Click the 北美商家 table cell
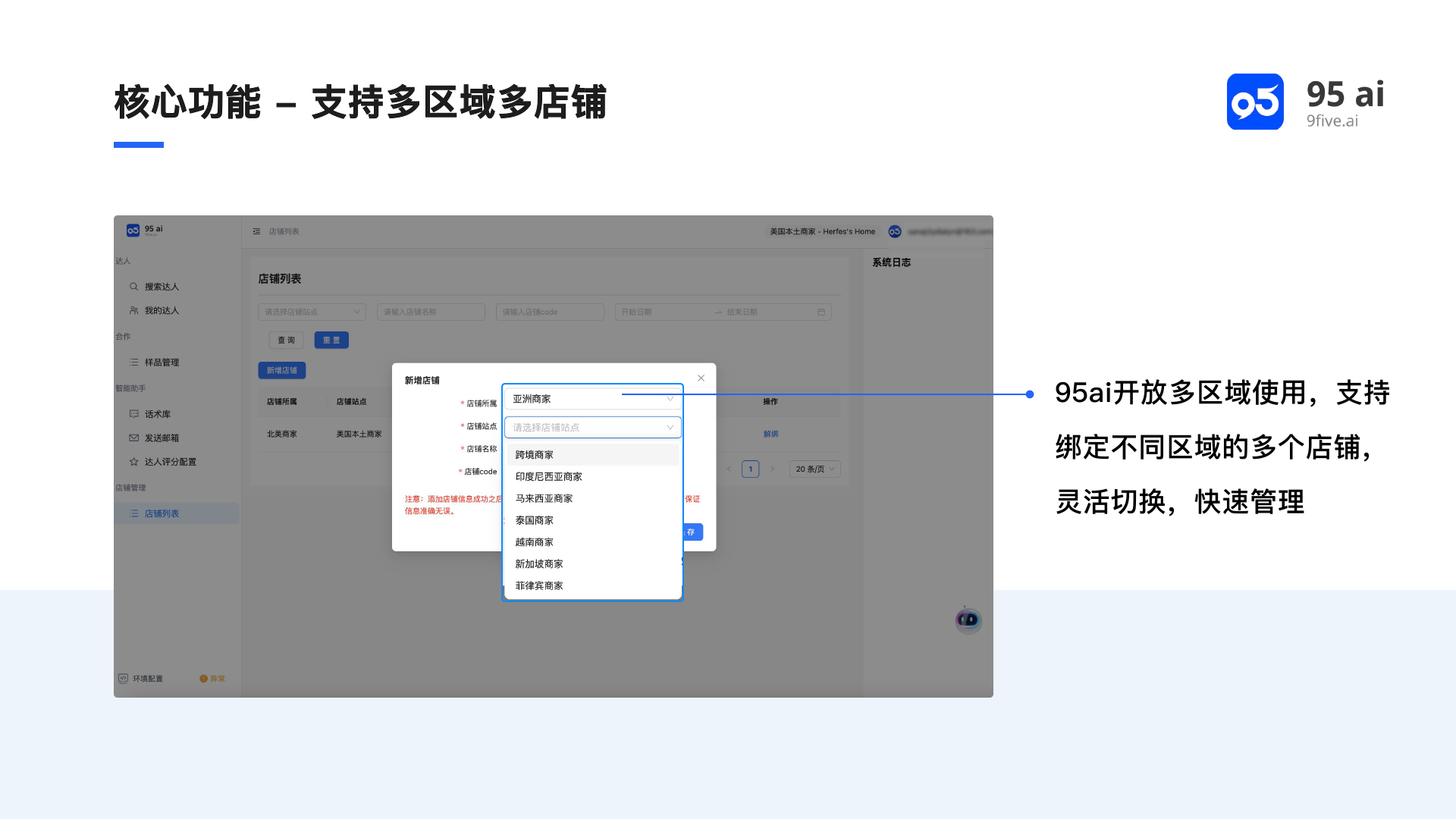 point(282,434)
